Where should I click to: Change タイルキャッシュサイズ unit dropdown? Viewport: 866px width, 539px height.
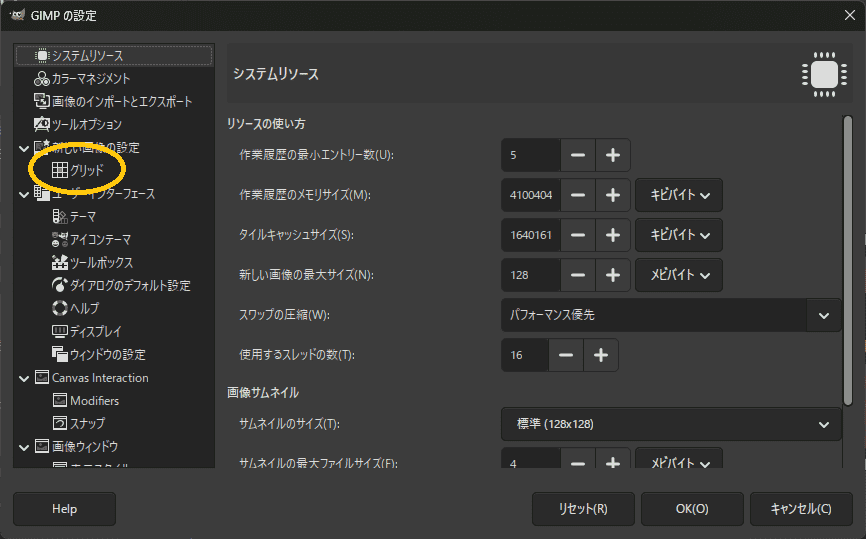678,235
